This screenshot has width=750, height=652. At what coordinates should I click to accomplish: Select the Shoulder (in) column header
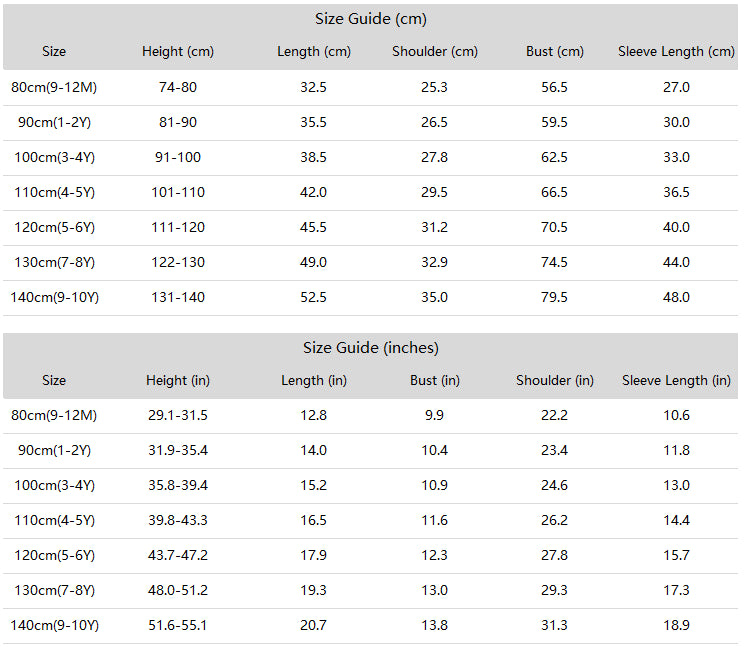tap(554, 380)
